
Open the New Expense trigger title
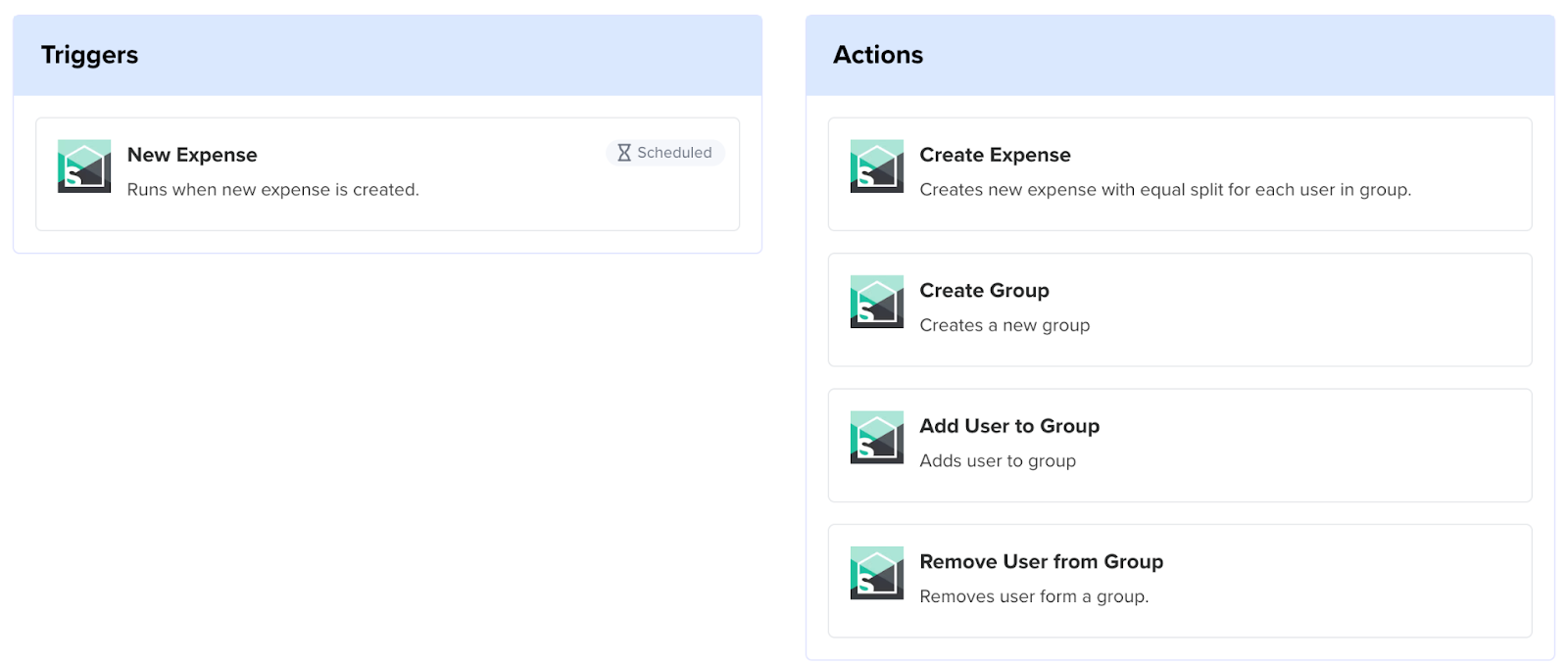point(192,155)
